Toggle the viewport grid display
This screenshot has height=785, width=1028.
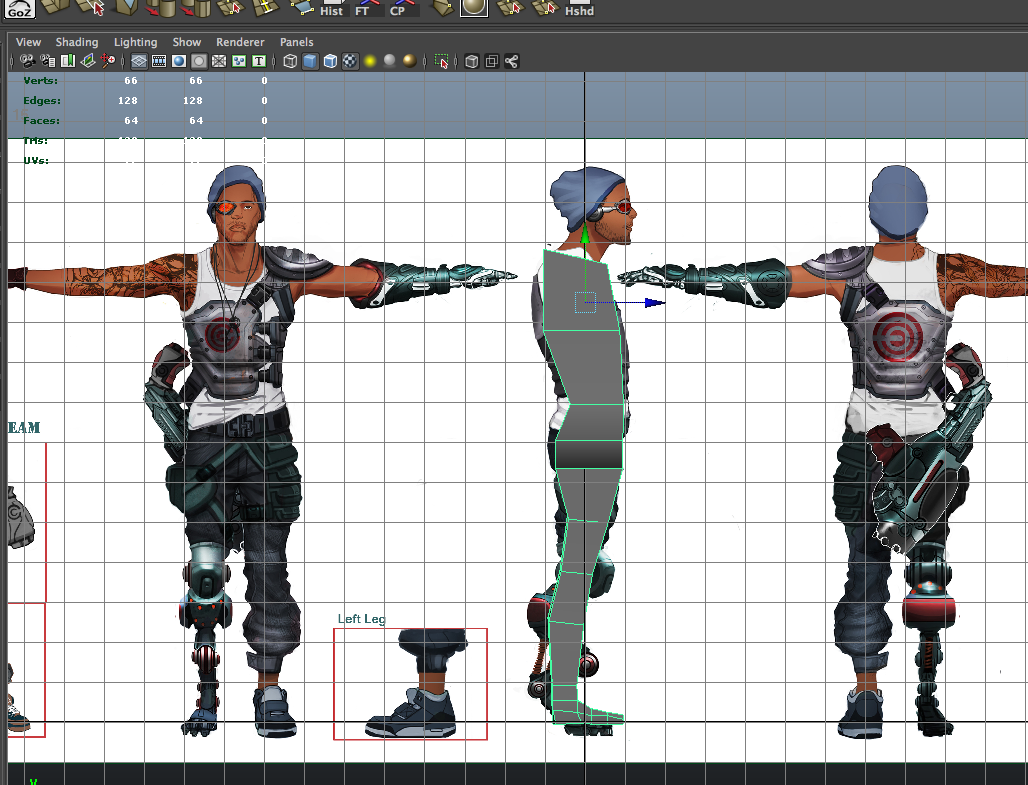pyautogui.click(x=139, y=61)
